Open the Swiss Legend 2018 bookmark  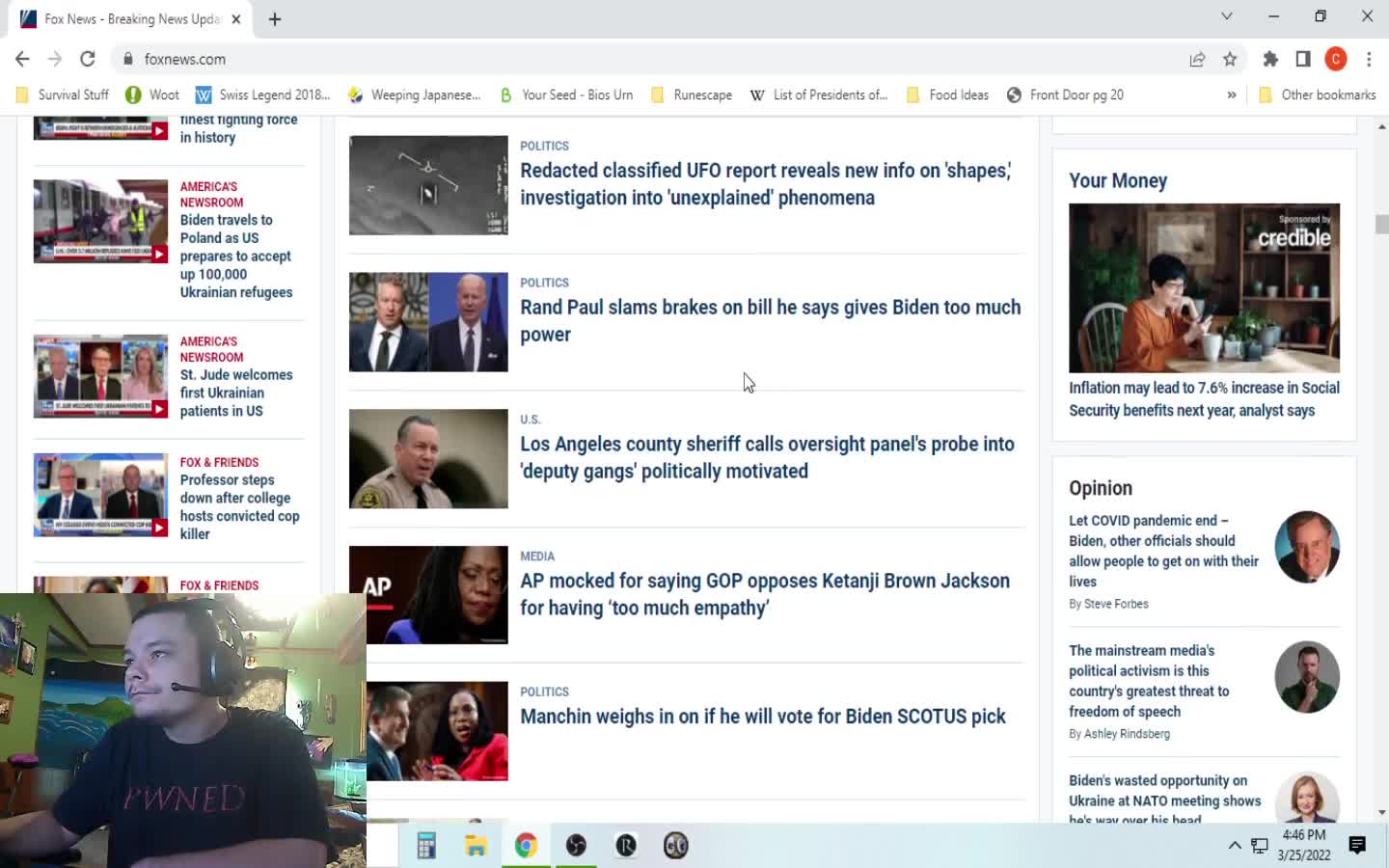(263, 95)
